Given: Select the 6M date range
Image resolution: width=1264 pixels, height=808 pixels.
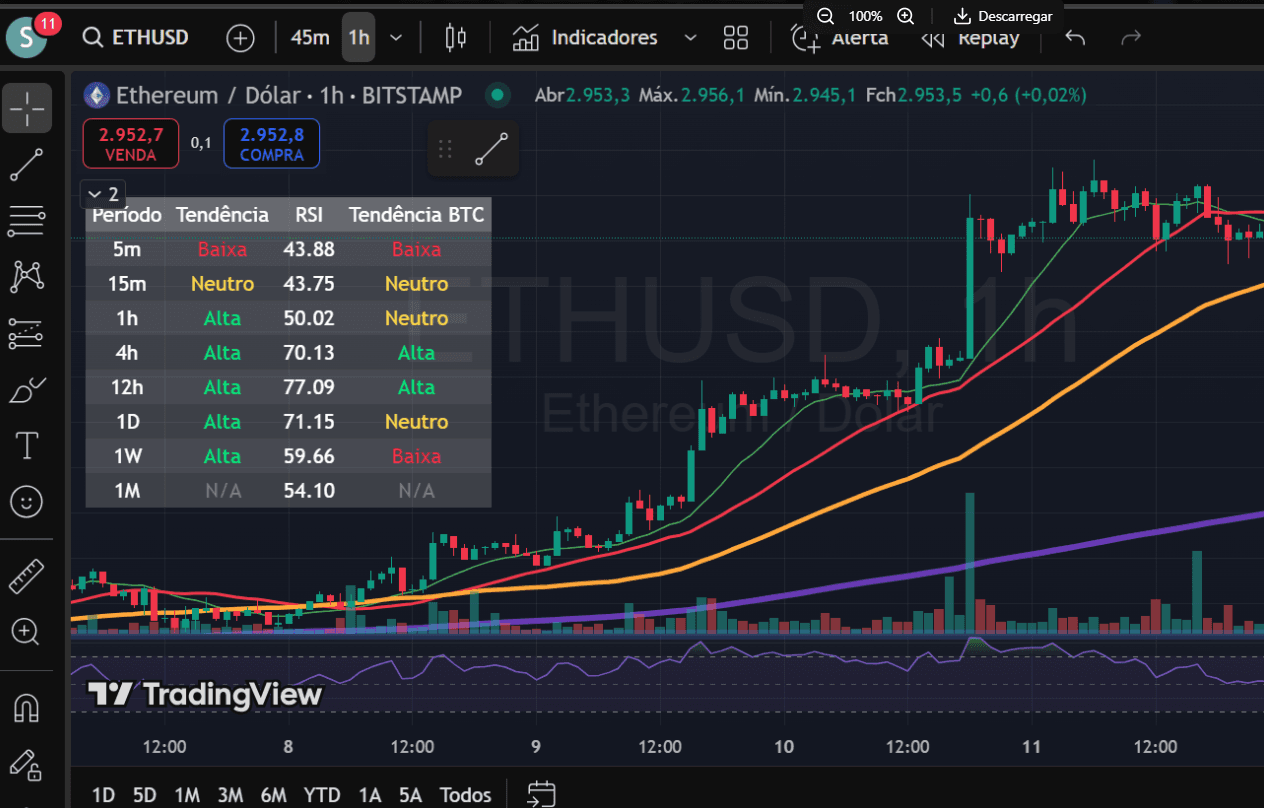Looking at the screenshot, I should point(274,795).
